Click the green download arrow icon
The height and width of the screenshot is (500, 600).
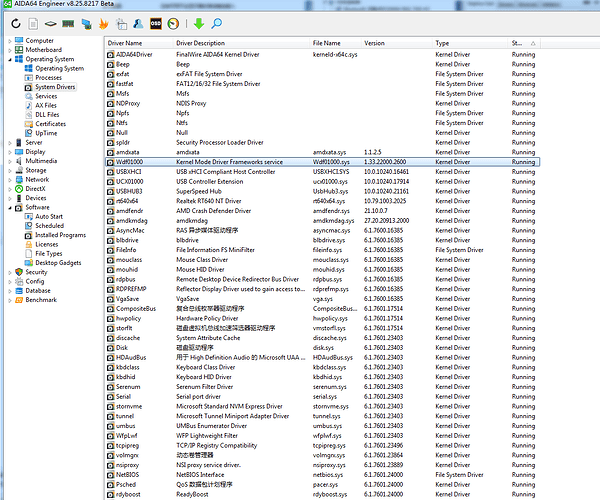point(199,24)
